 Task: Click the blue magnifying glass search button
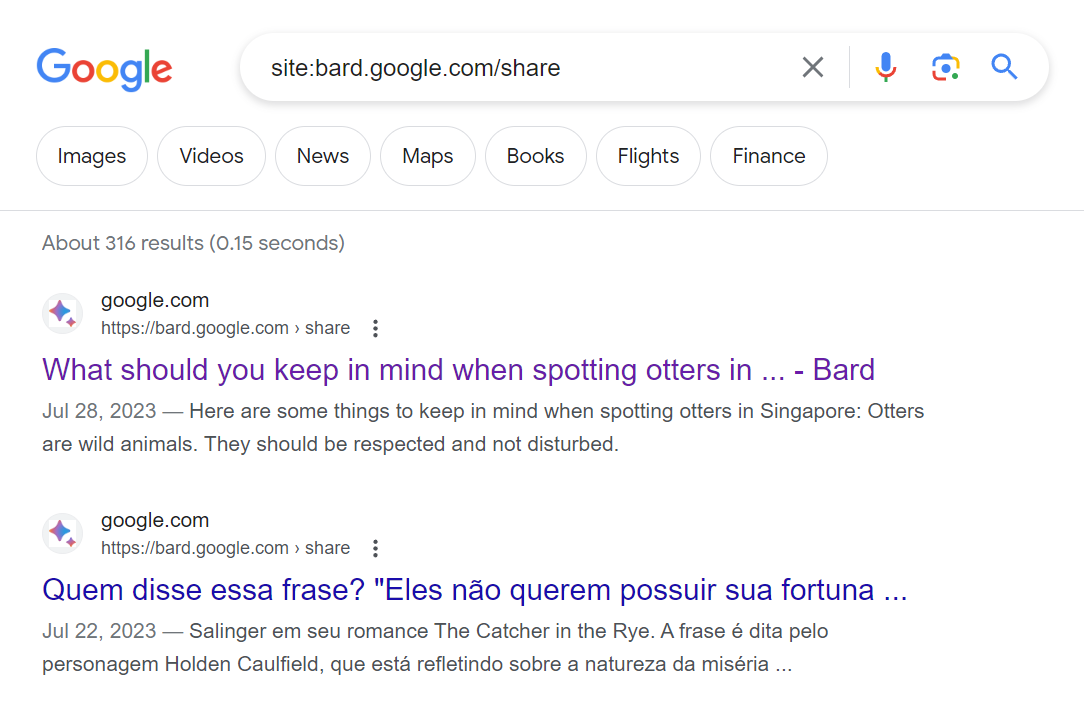tap(1004, 67)
